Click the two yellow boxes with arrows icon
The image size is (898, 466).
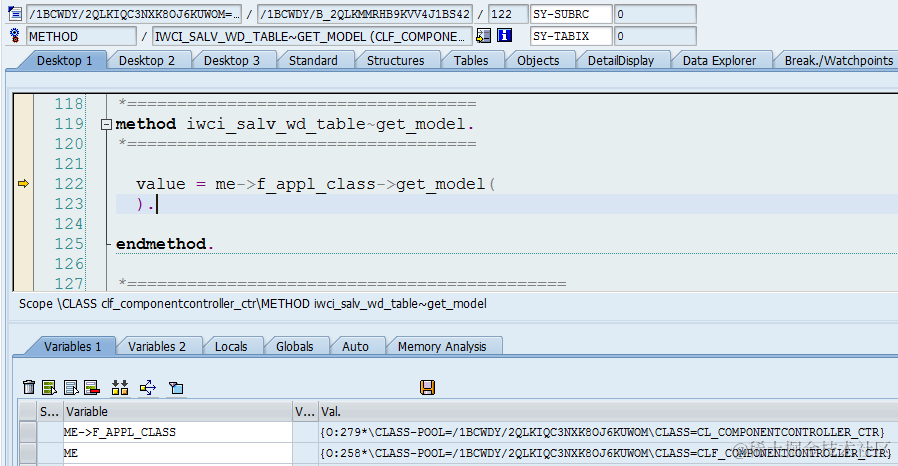(x=120, y=388)
